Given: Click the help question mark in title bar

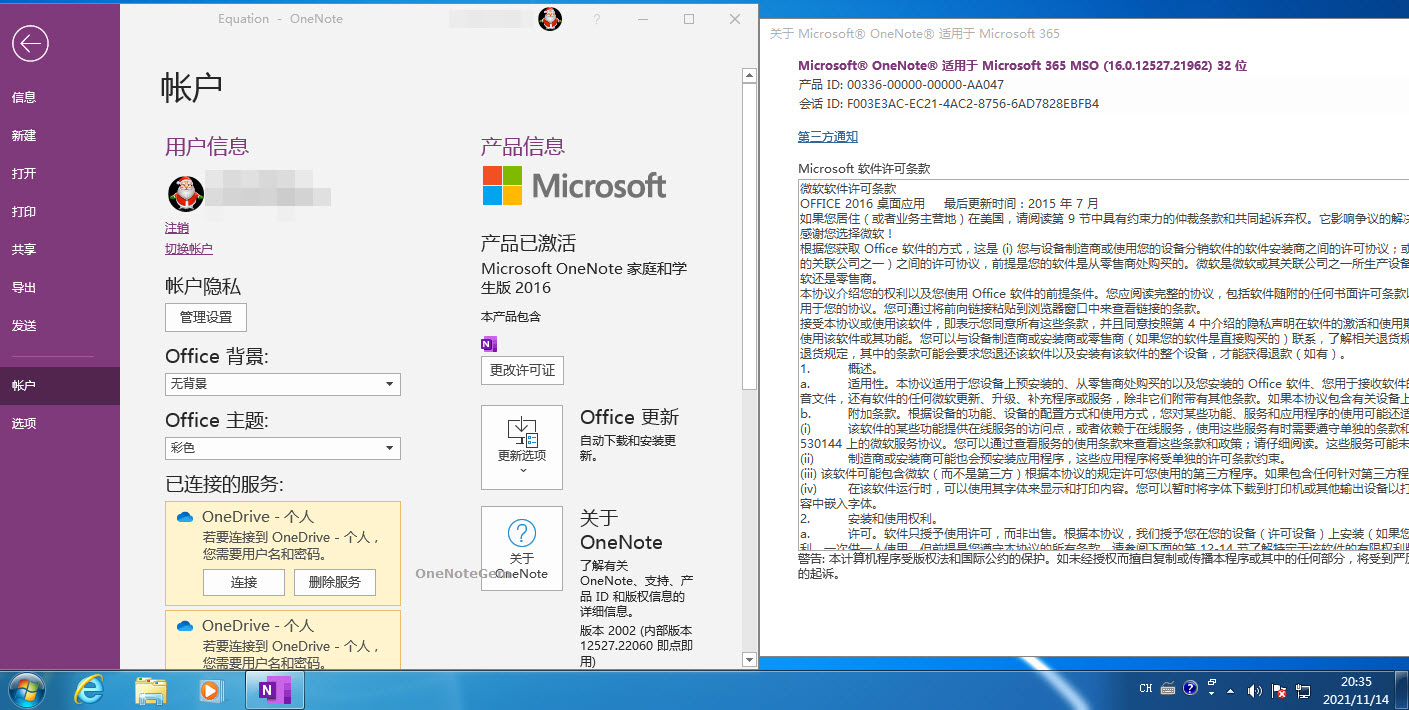Looking at the screenshot, I should coord(597,19).
